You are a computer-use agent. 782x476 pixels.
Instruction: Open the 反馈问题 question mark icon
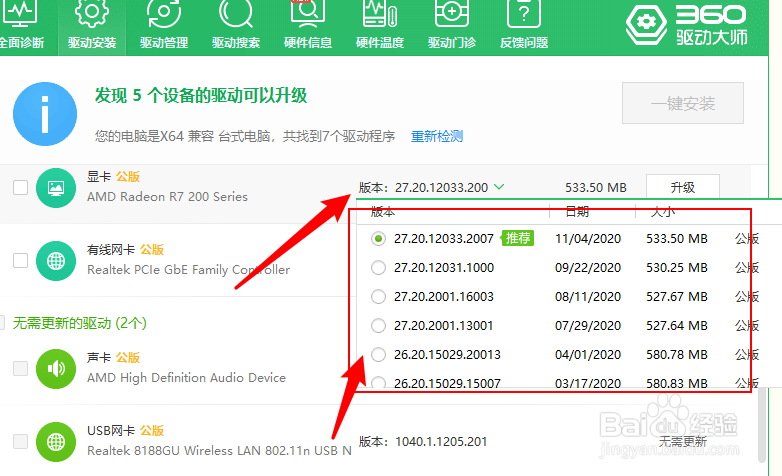point(524,13)
